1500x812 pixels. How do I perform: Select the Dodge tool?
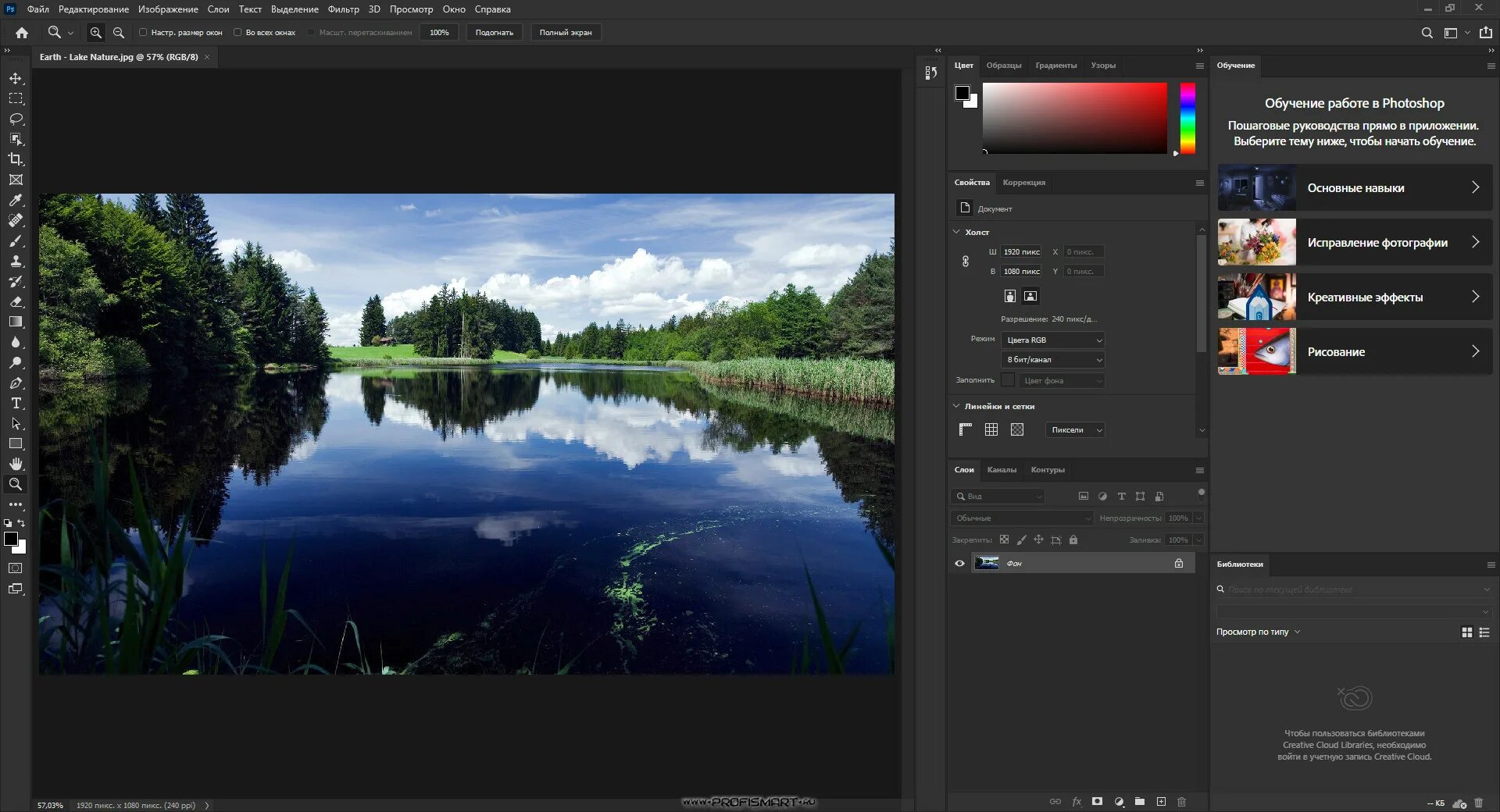point(16,362)
